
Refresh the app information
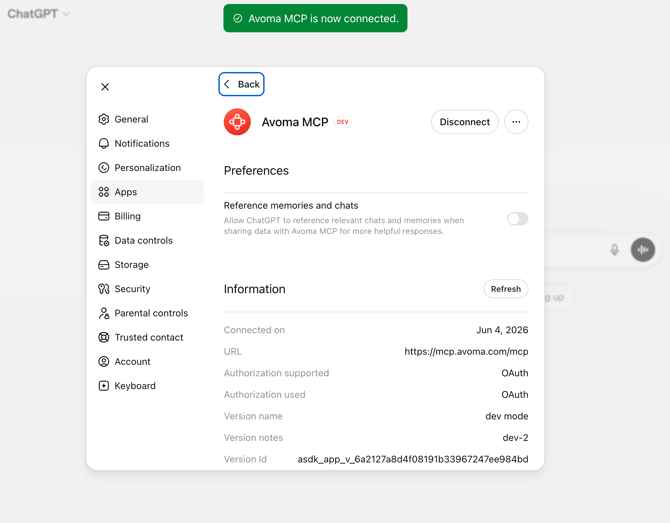[506, 289]
